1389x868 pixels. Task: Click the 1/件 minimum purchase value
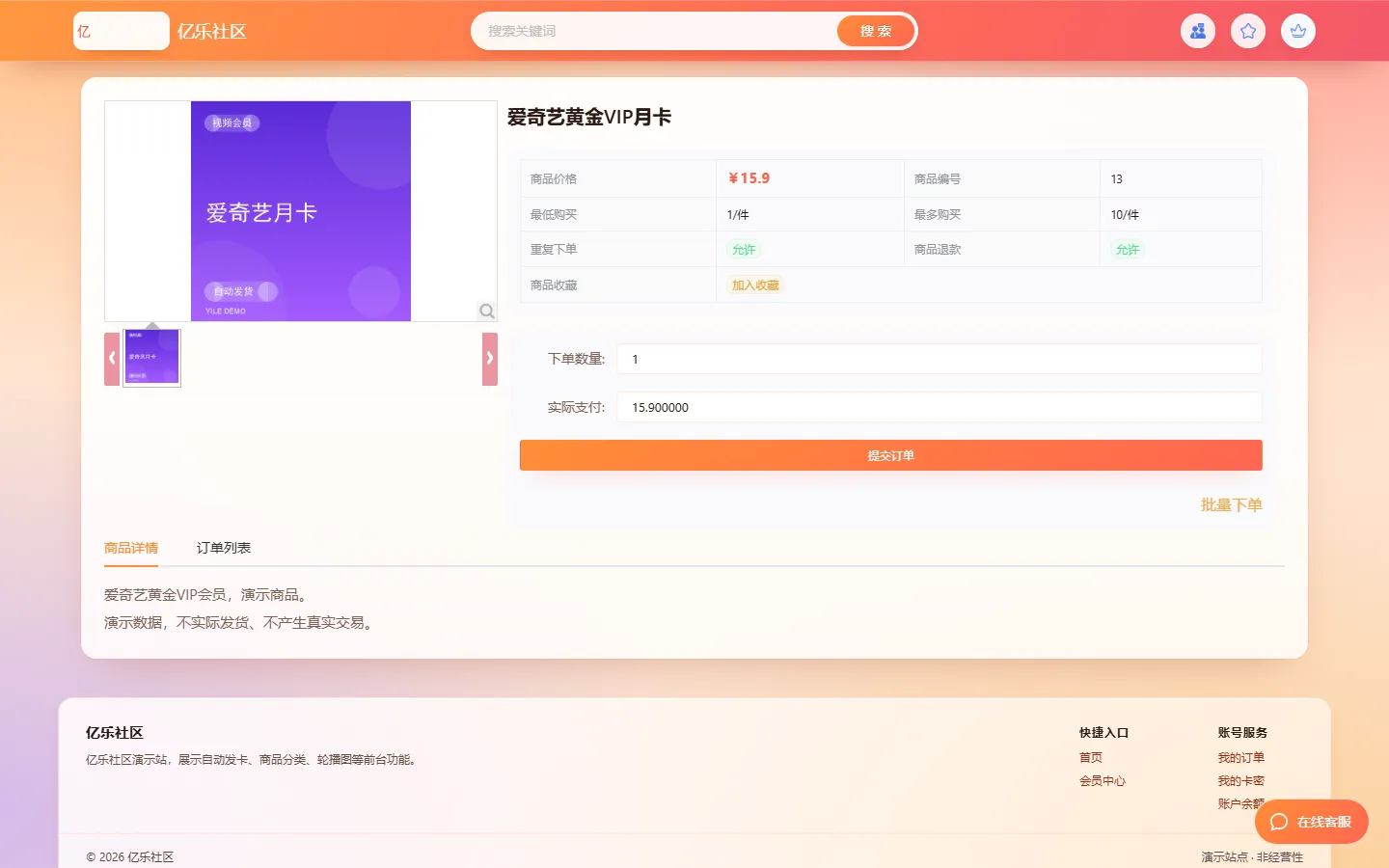coord(738,215)
